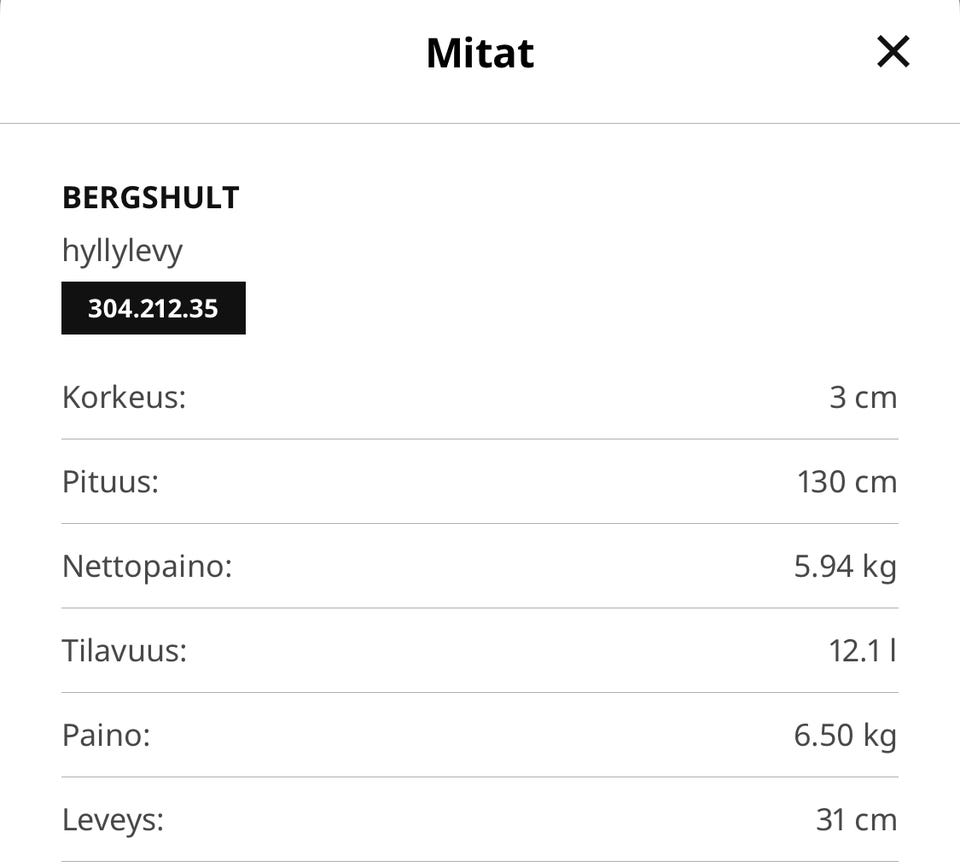Click the hyllylevy product description
960x867 pixels.
click(x=122, y=250)
